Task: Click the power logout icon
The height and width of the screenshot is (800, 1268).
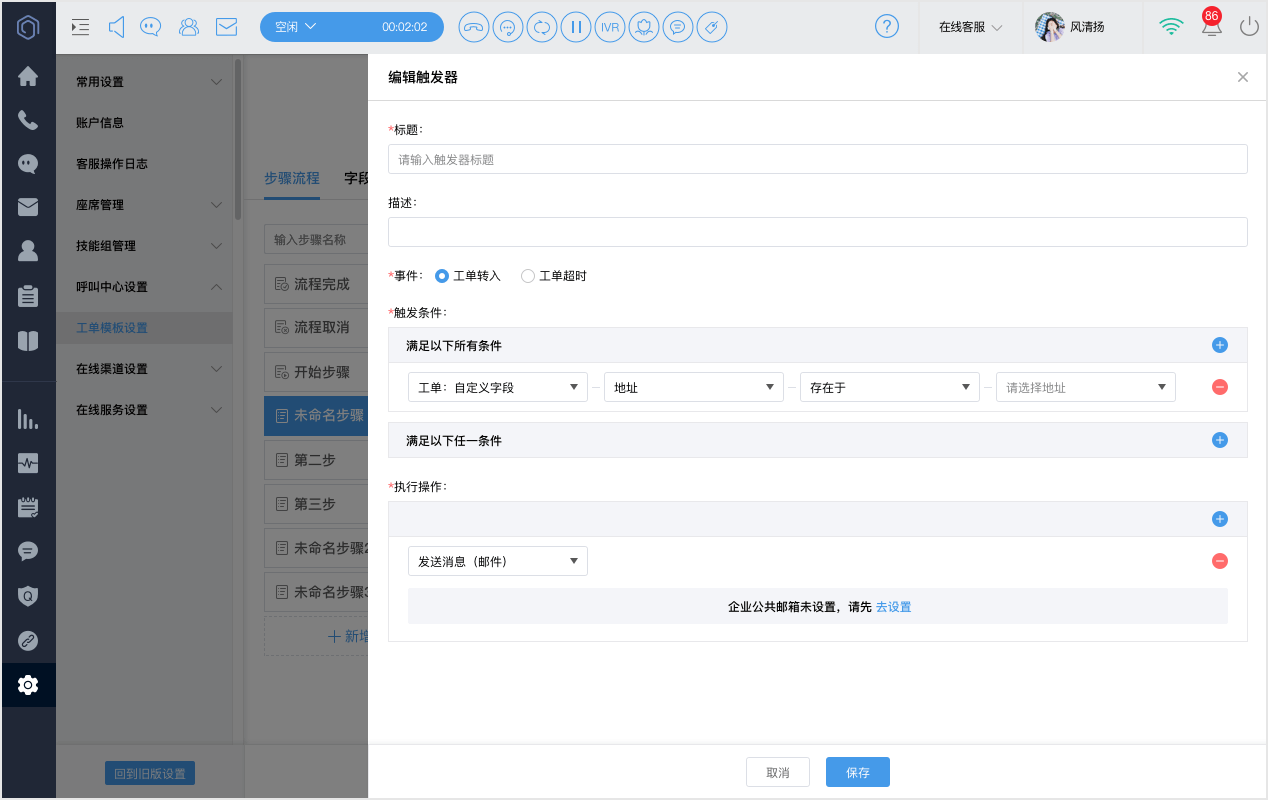Action: point(1249,27)
